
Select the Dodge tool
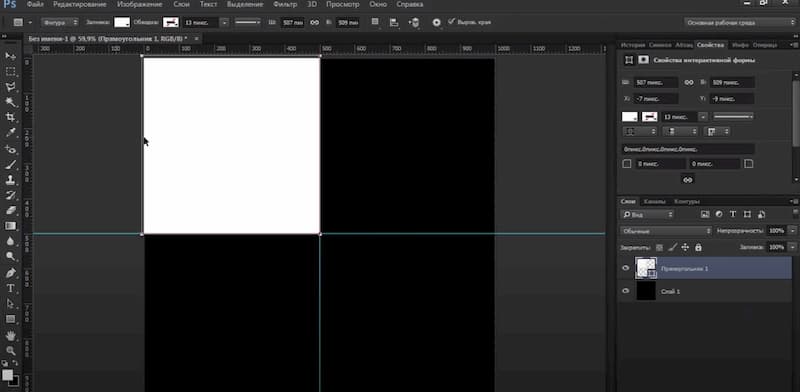click(x=10, y=256)
